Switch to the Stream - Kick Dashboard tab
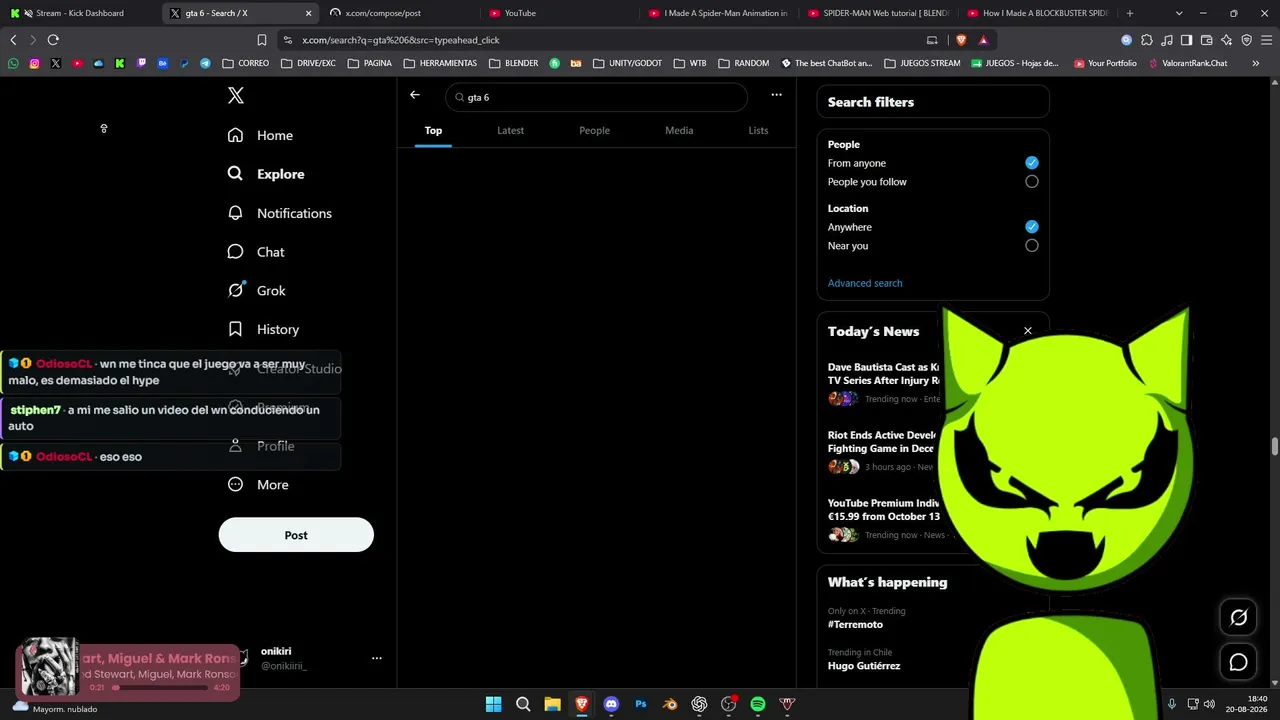This screenshot has width=1280, height=720. 80,13
